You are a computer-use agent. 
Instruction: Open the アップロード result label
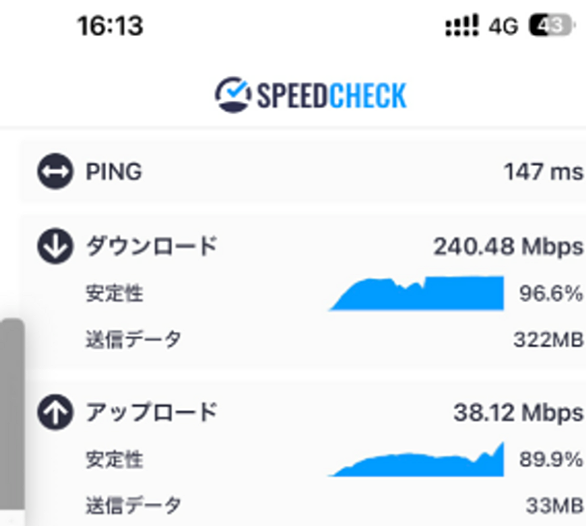151,412
